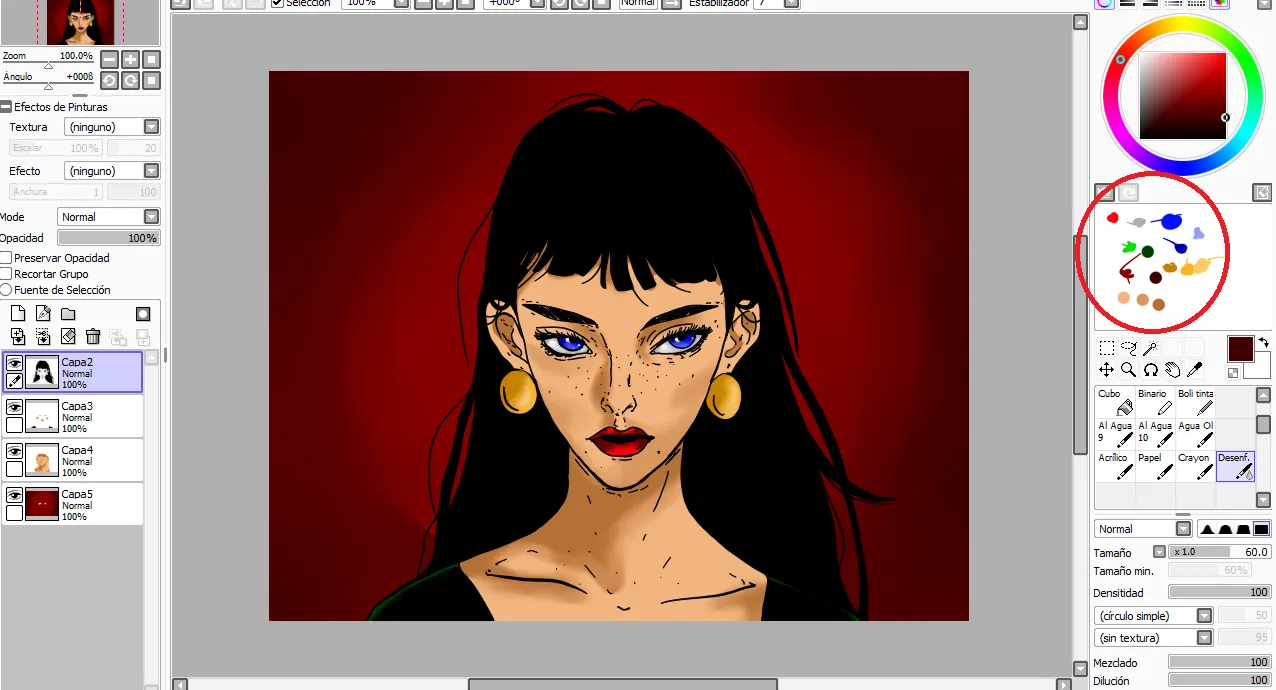Viewport: 1276px width, 690px height.
Task: Toggle the link box under Capa3 eye
Action: click(15, 425)
